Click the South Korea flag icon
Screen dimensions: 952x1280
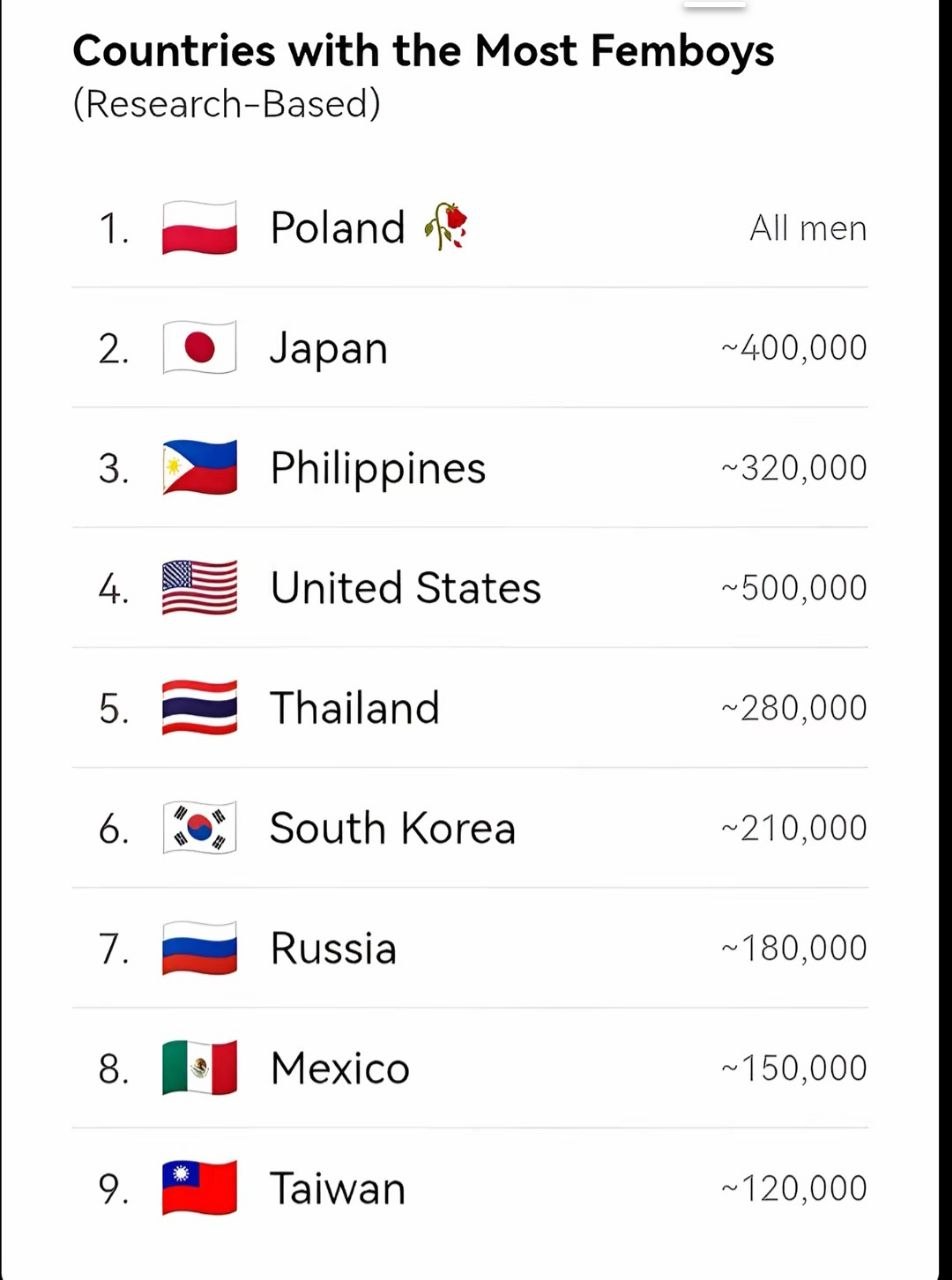pos(199,828)
